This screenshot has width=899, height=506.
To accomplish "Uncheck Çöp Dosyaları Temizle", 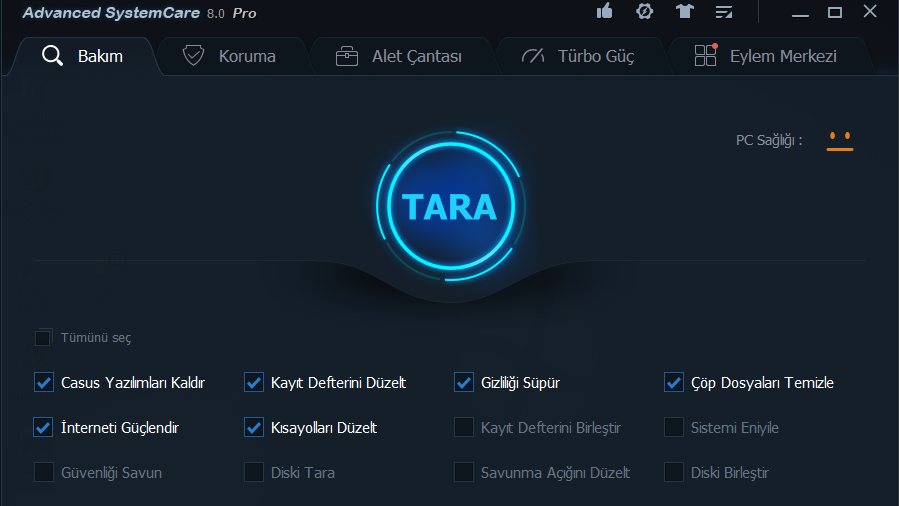I will [674, 382].
